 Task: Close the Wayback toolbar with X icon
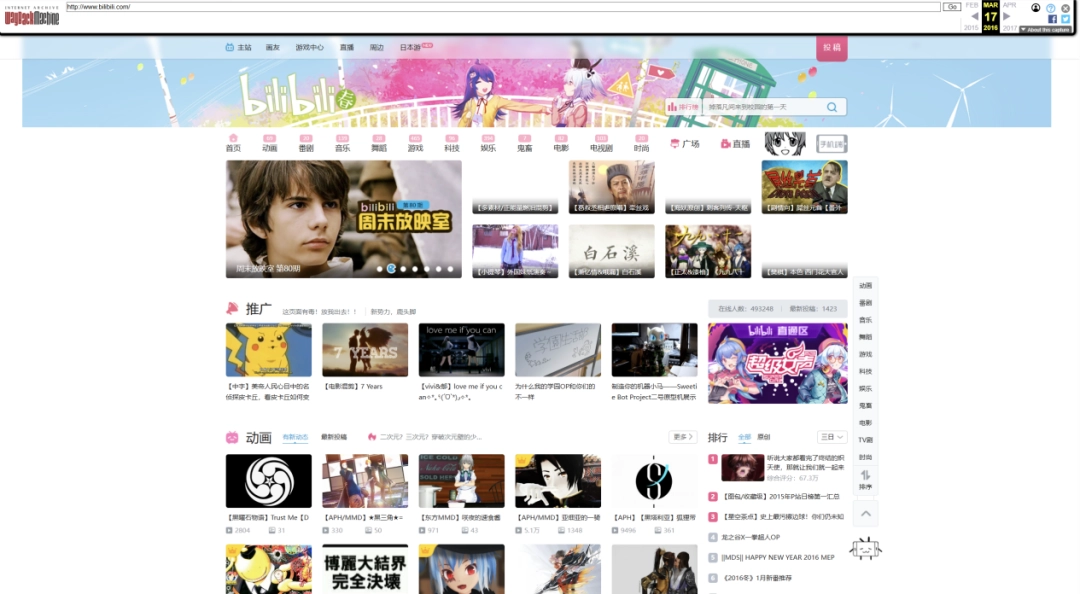1065,8
